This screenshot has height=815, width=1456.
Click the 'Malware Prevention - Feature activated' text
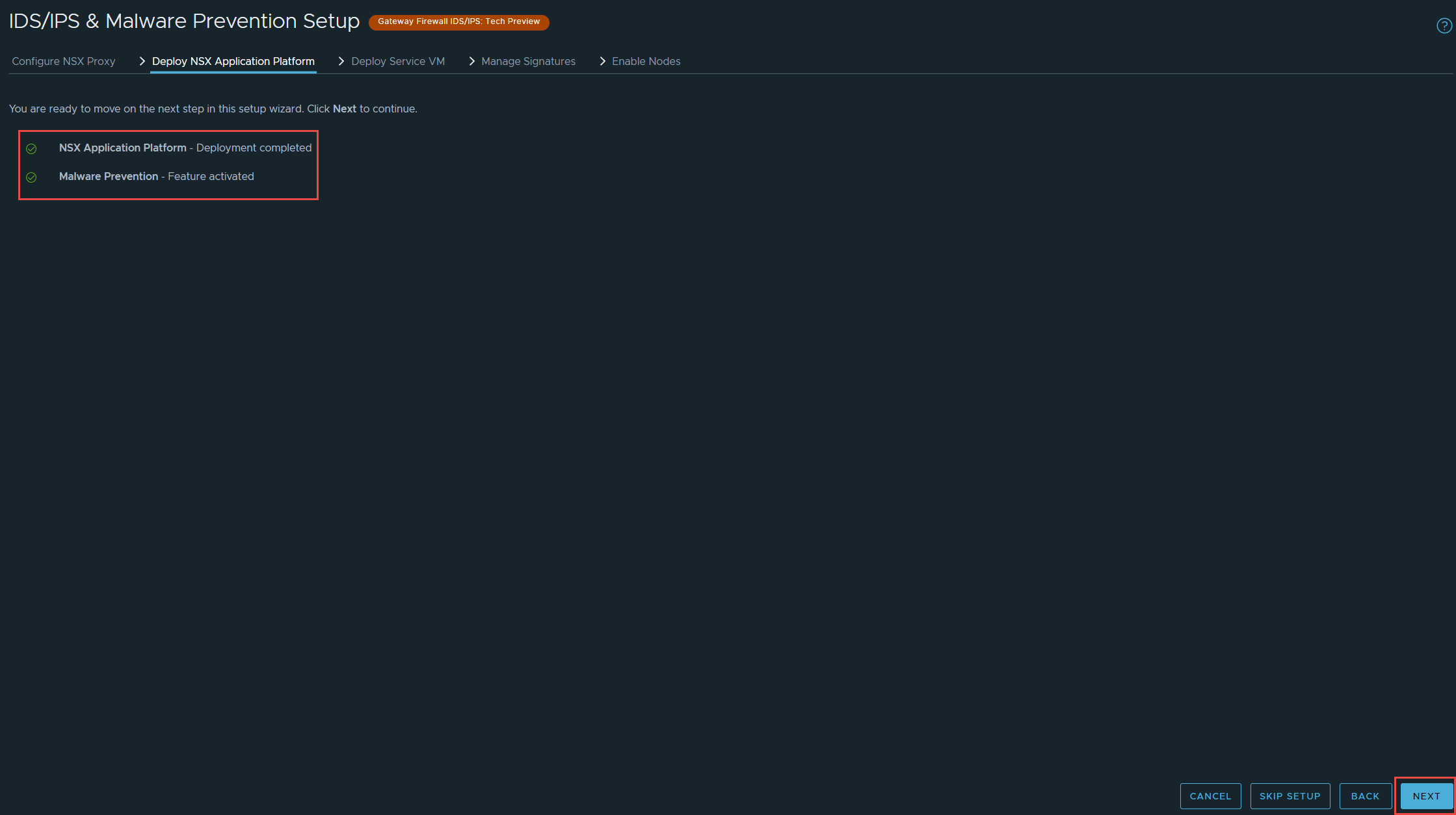(157, 177)
